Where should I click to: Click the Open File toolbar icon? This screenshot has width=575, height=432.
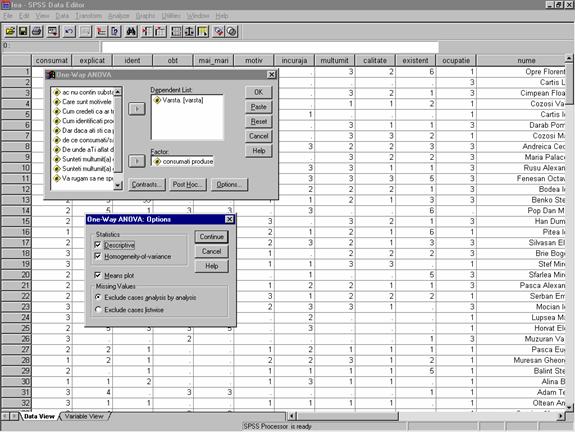[x=10, y=32]
